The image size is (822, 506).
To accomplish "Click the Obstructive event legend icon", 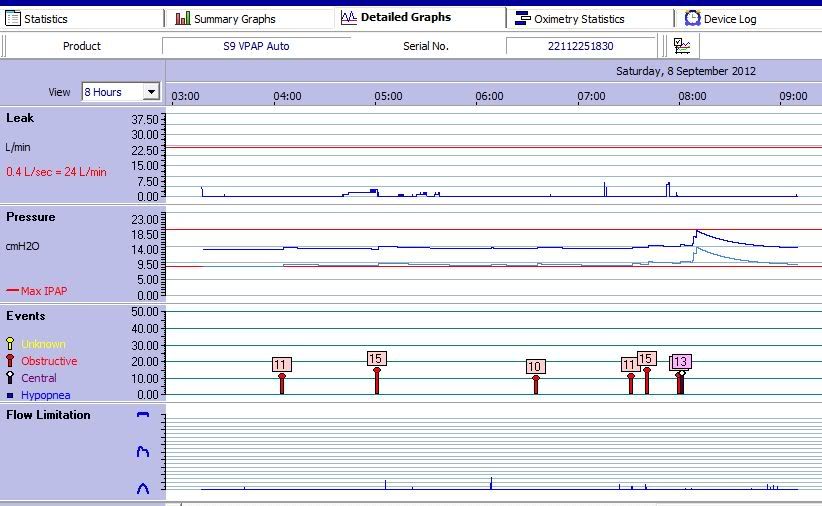I will click(x=10, y=361).
